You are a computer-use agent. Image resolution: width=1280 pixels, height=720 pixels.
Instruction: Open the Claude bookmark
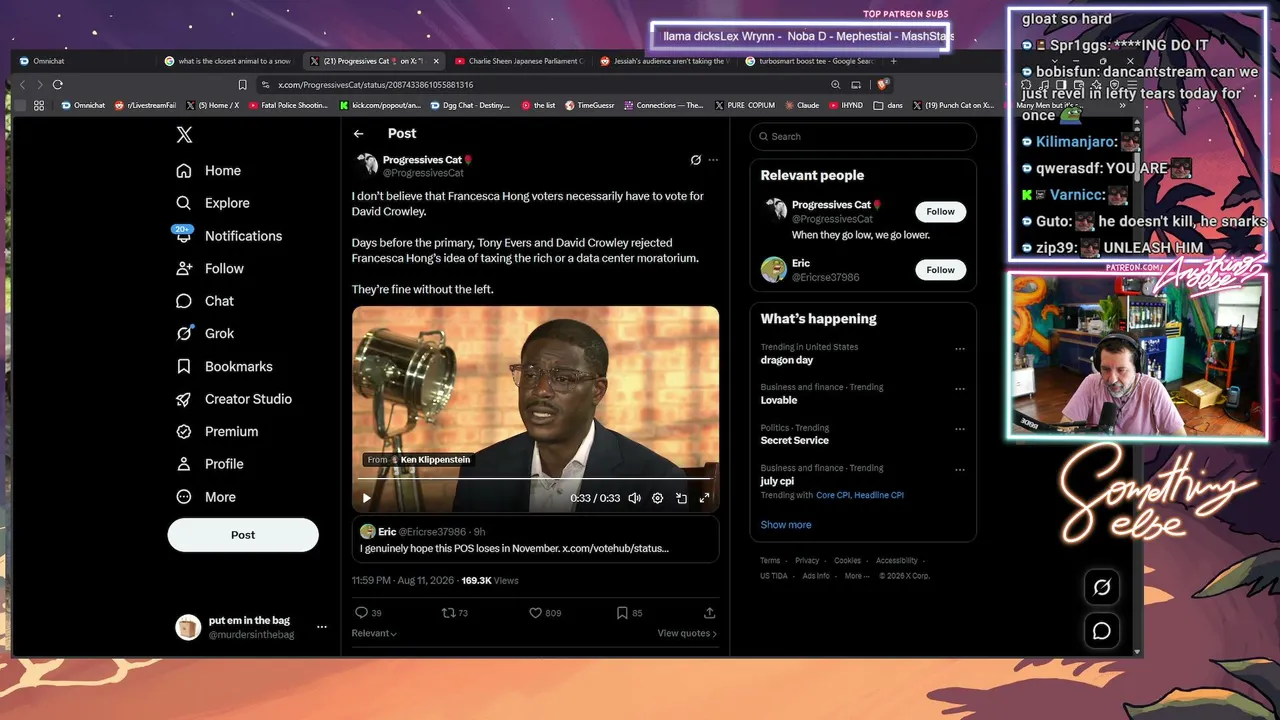point(802,105)
